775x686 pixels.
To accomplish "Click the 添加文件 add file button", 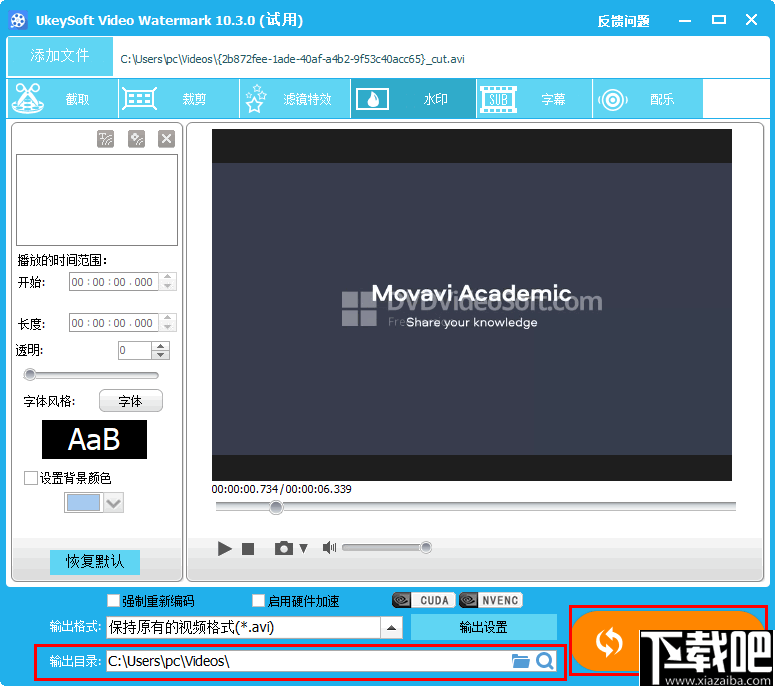I will click(x=60, y=56).
